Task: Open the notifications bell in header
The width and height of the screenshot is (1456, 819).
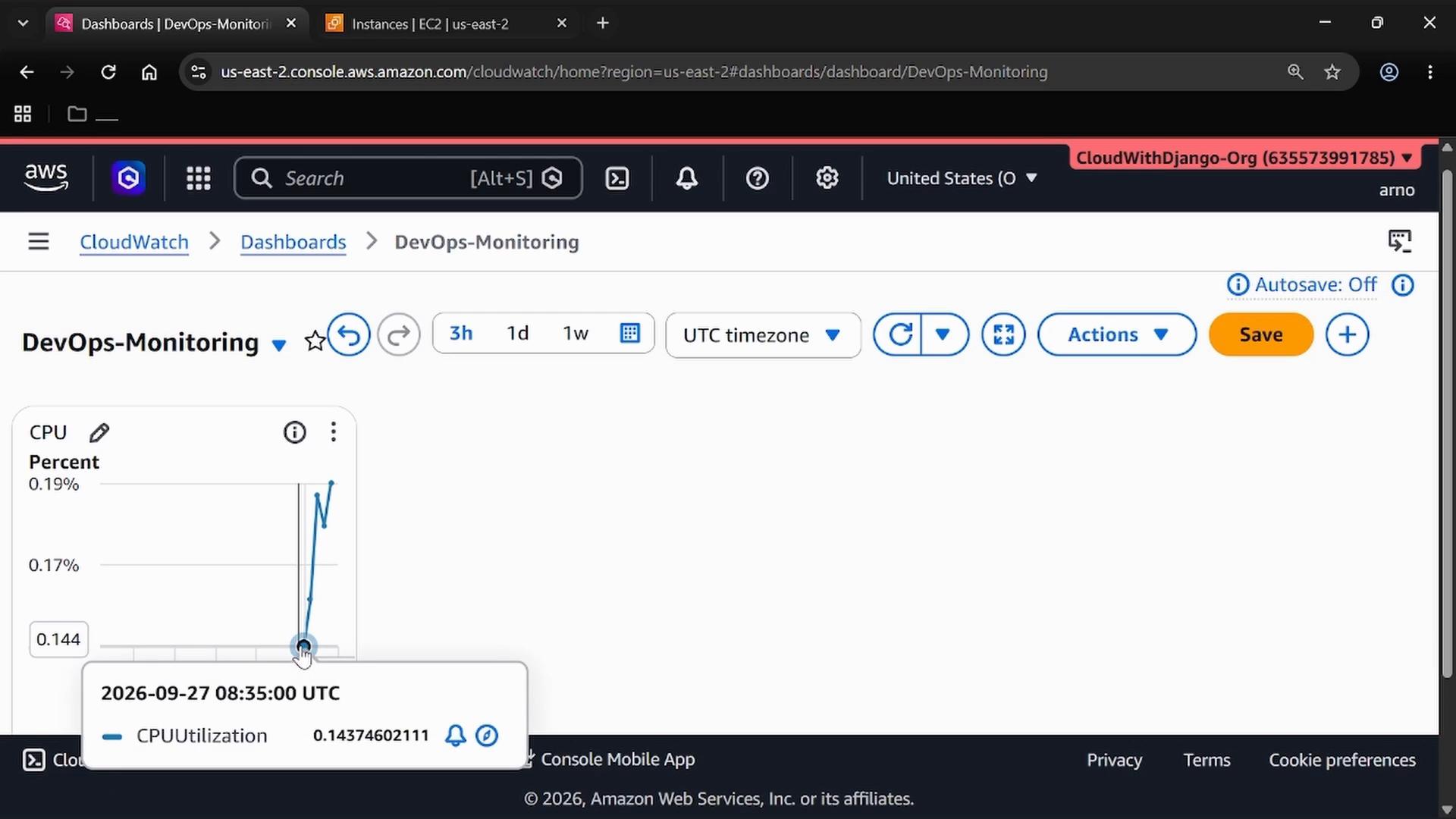Action: (687, 178)
